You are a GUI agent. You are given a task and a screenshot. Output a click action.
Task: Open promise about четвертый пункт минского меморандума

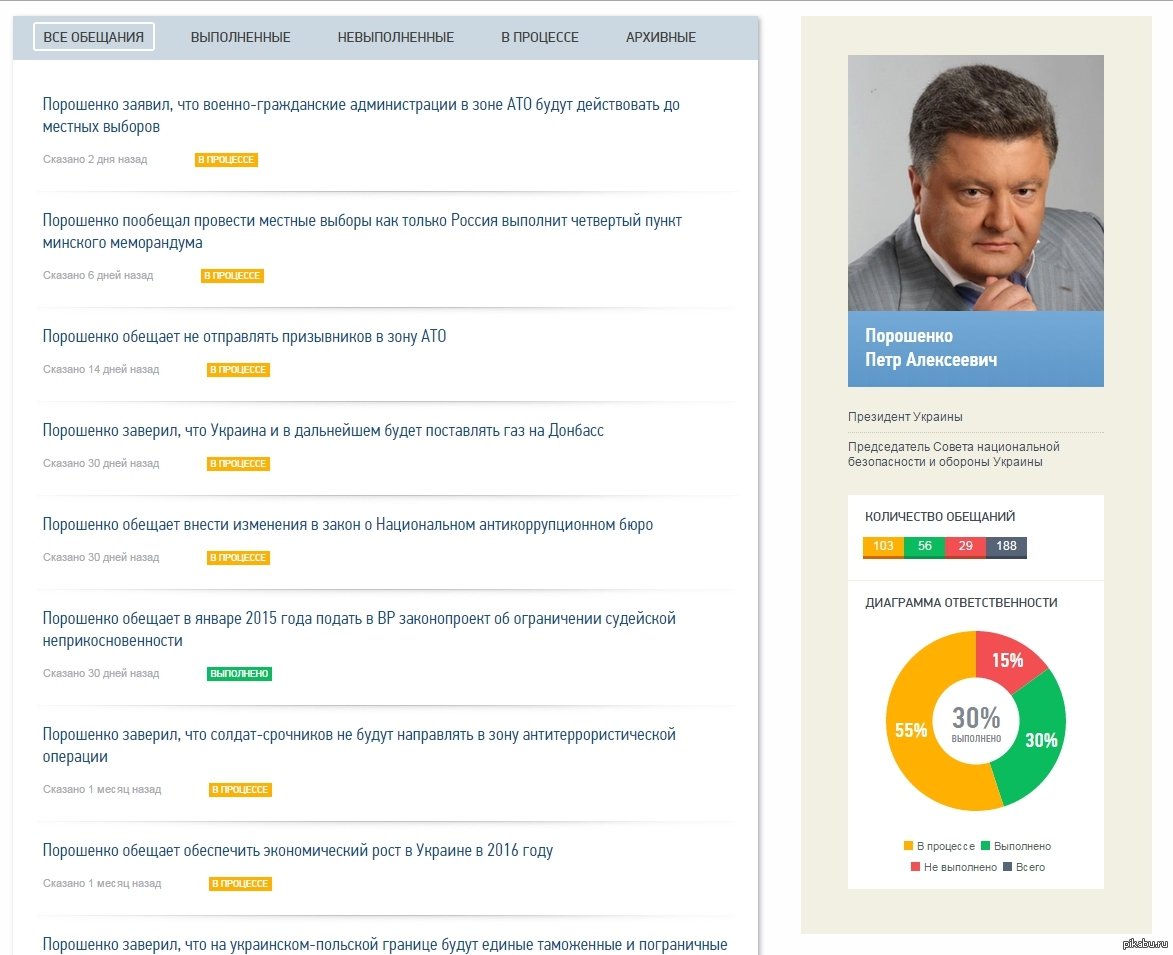(362, 231)
